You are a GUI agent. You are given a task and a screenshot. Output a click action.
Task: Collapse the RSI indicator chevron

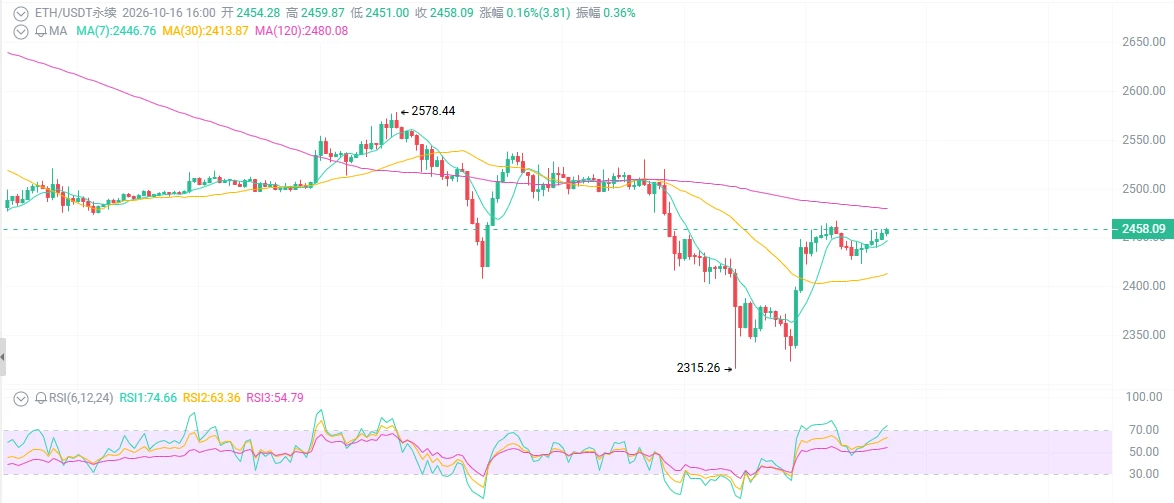click(x=22, y=397)
